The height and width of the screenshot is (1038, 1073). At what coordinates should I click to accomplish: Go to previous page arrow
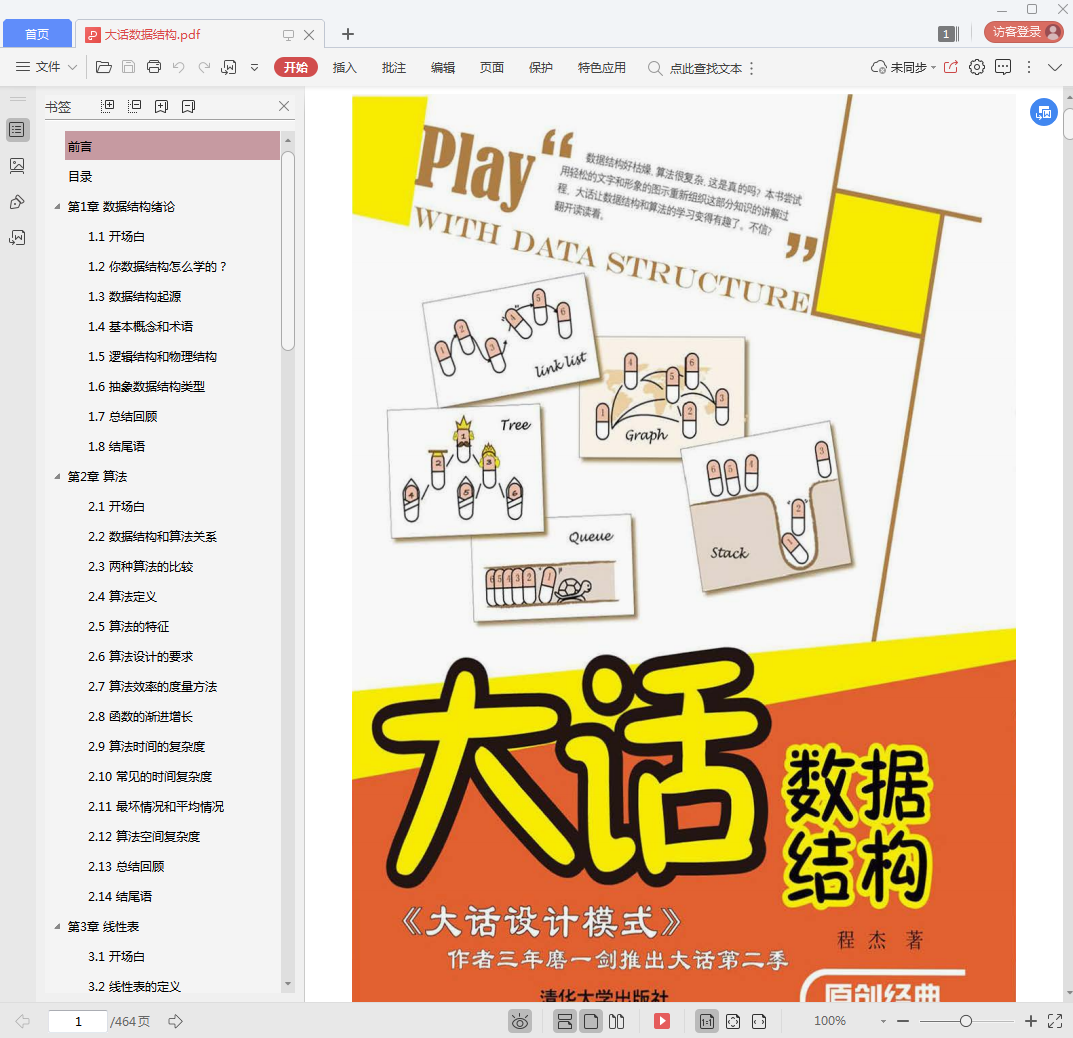(23, 1021)
